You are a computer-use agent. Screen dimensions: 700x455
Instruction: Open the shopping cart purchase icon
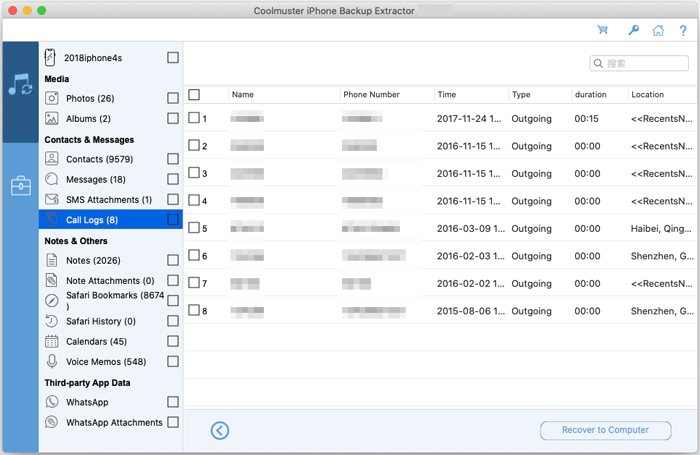click(x=603, y=30)
